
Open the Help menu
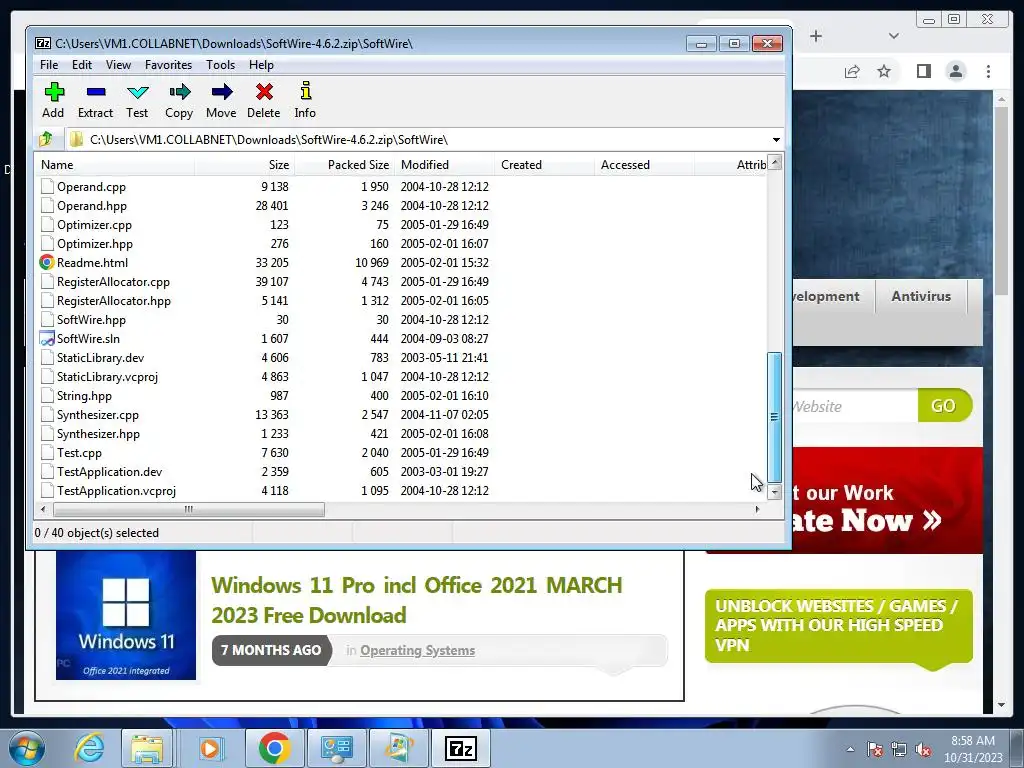[261, 65]
